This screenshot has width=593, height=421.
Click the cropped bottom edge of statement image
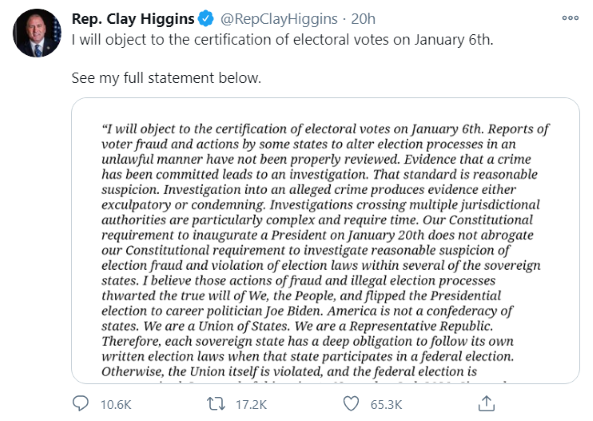click(325, 380)
